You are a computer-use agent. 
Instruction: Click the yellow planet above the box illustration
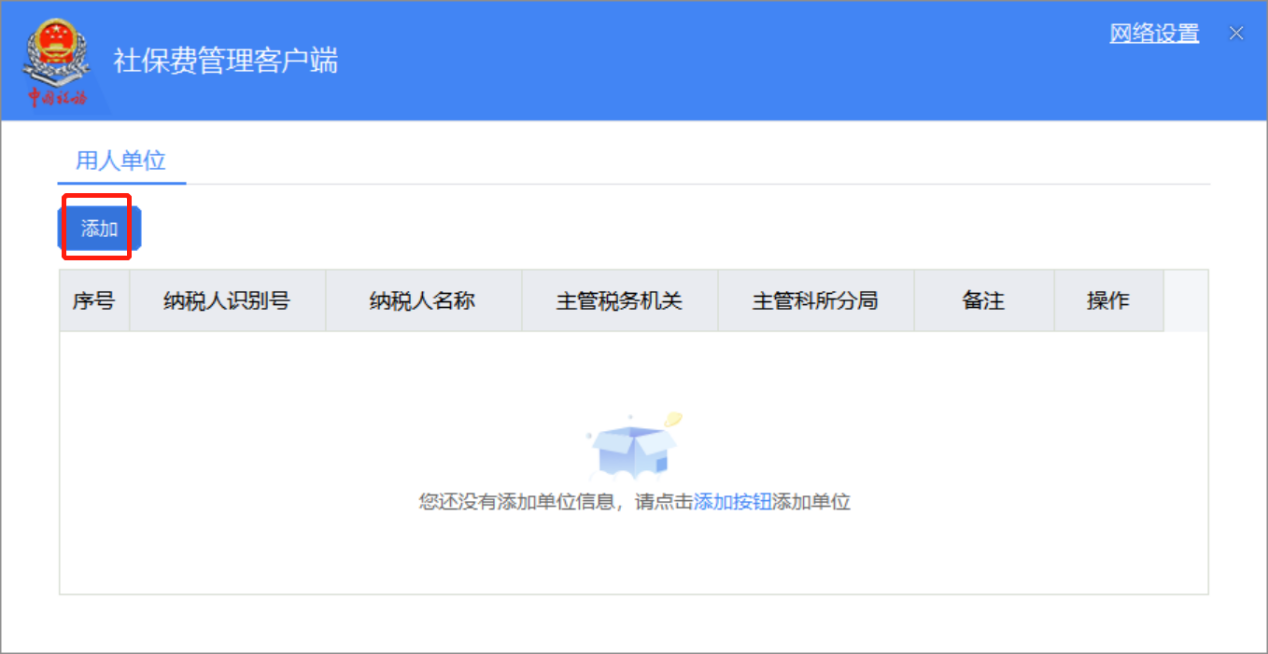673,420
